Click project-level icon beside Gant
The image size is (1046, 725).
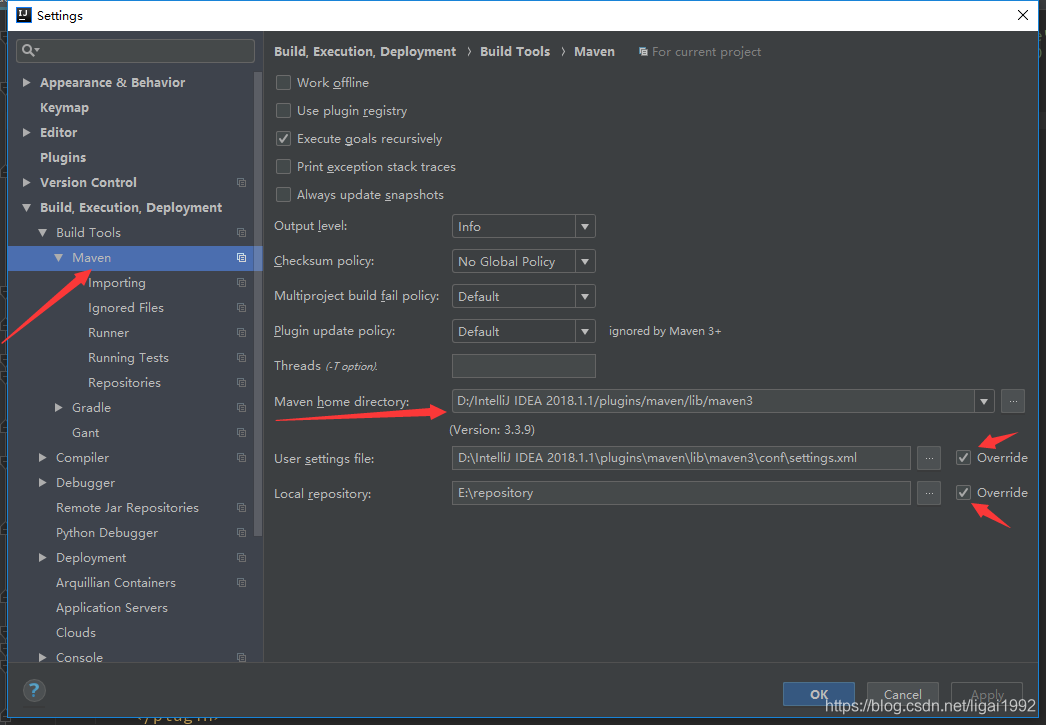click(x=241, y=433)
